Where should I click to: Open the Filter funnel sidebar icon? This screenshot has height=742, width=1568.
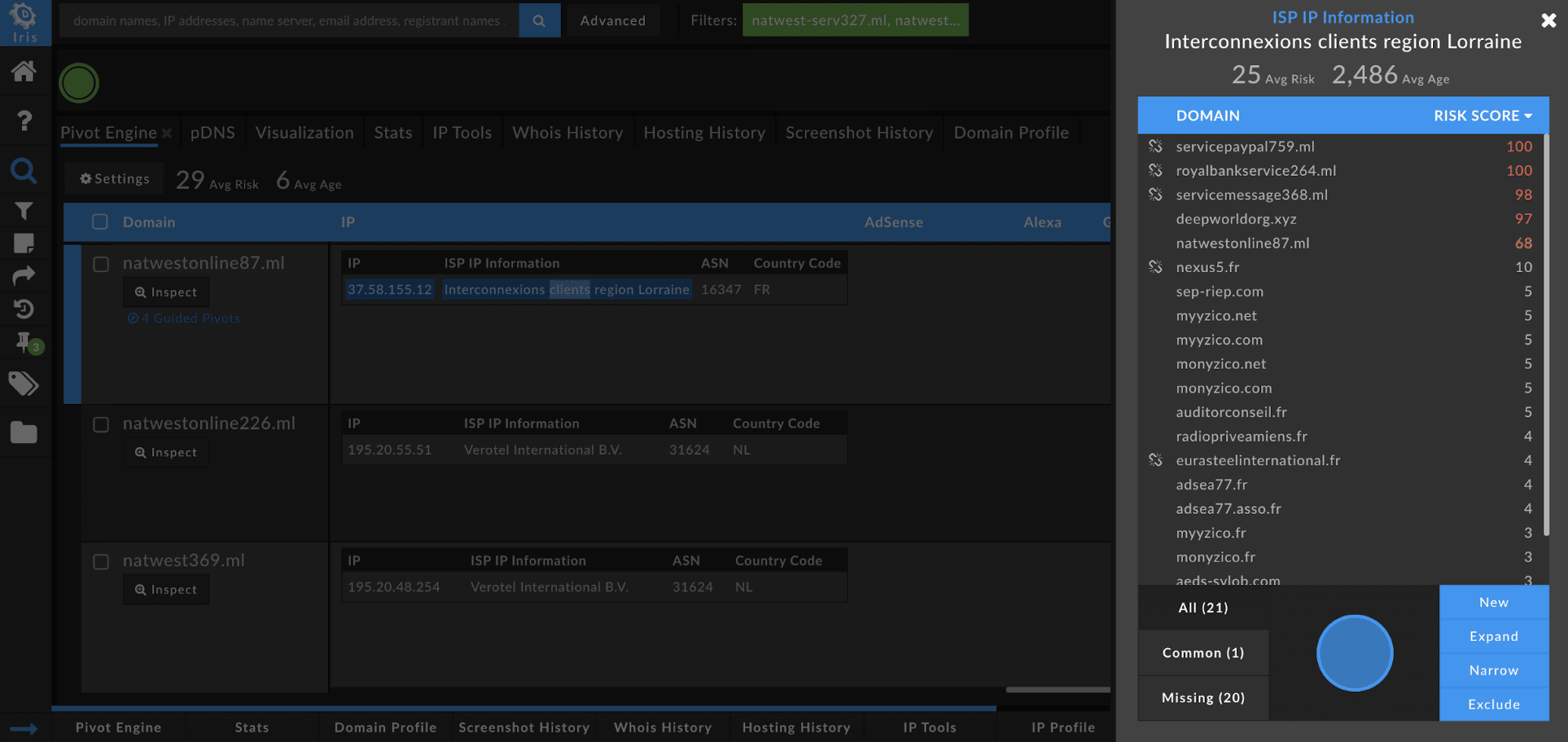[24, 210]
